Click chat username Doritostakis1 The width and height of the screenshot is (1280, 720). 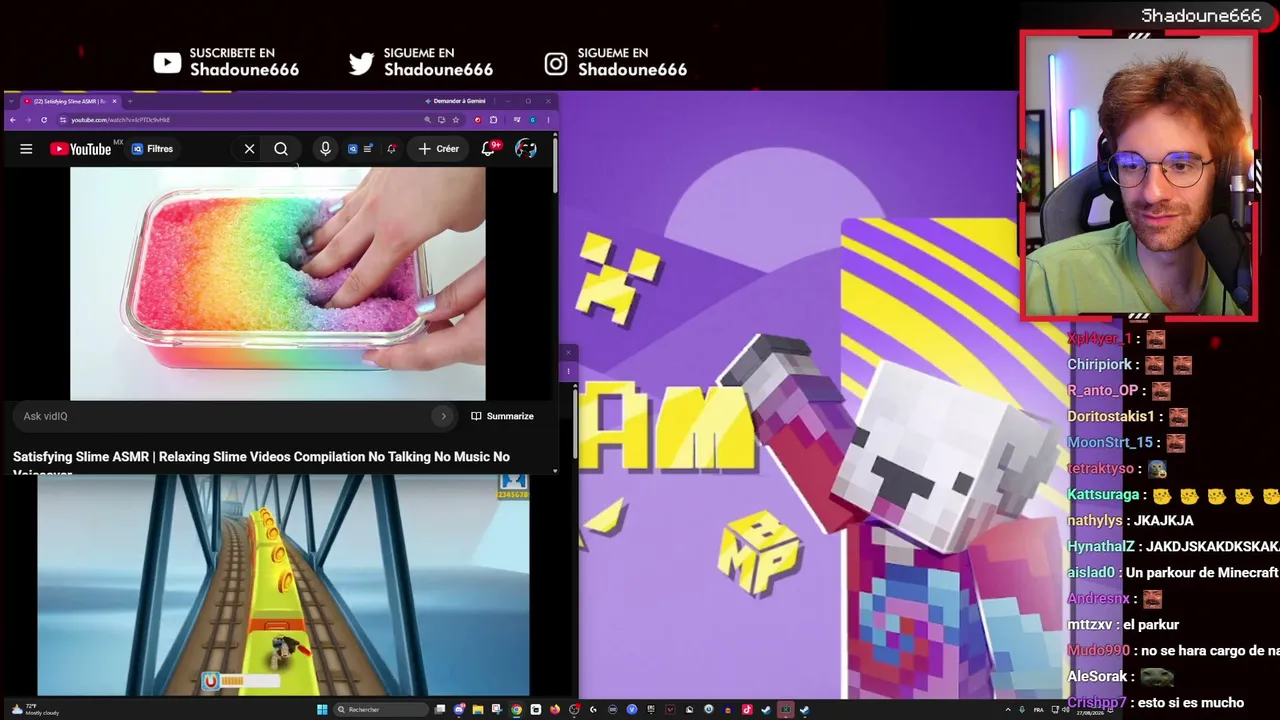coord(1111,417)
